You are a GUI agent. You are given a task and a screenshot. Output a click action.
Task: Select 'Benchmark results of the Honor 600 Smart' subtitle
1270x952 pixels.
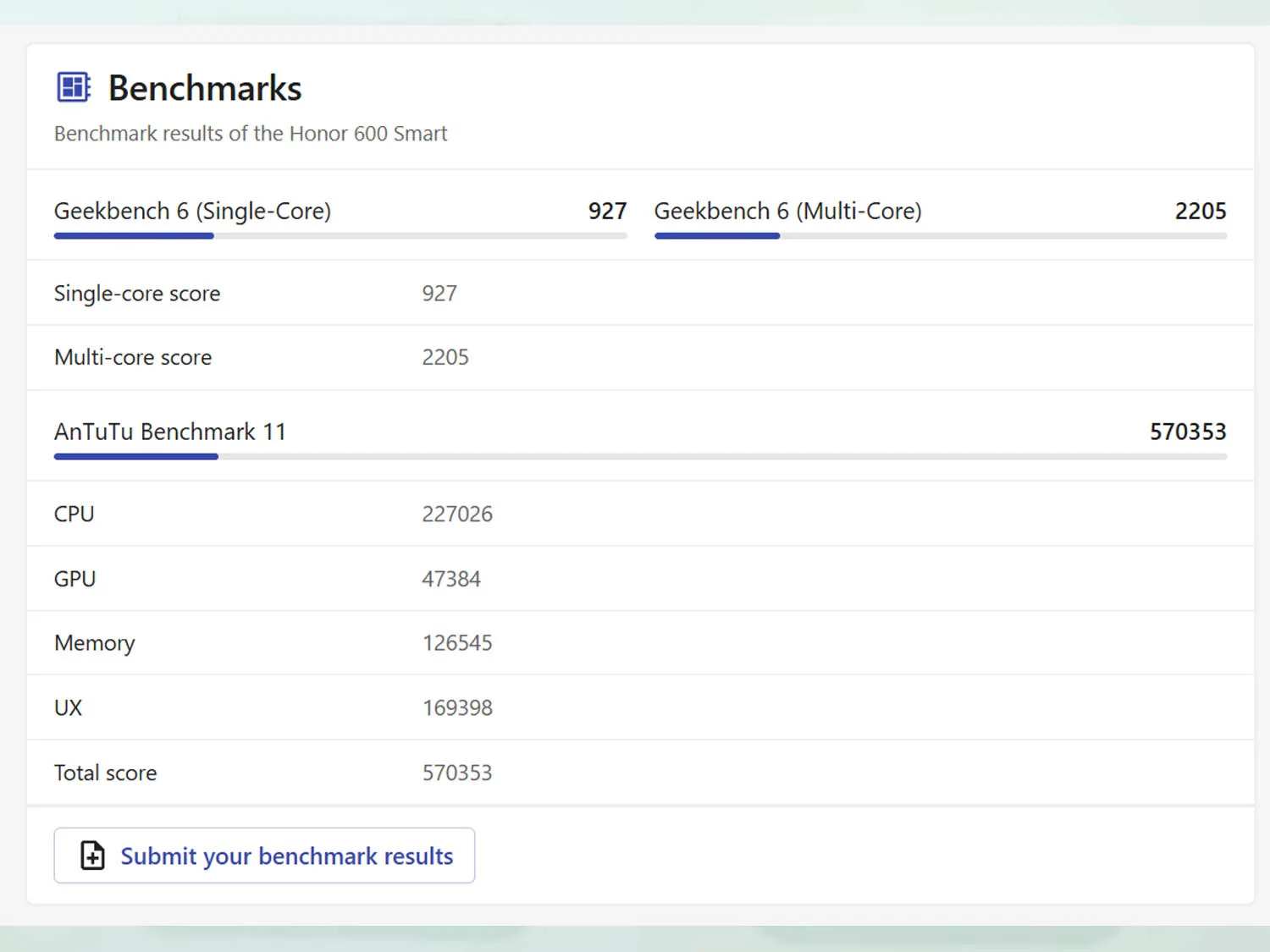pos(251,134)
